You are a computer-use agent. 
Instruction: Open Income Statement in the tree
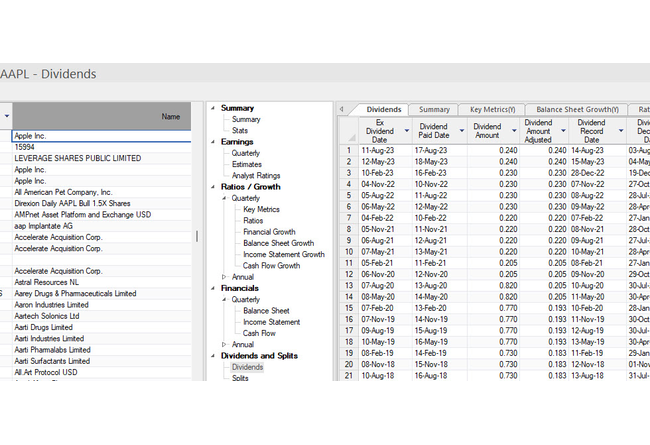(x=272, y=322)
